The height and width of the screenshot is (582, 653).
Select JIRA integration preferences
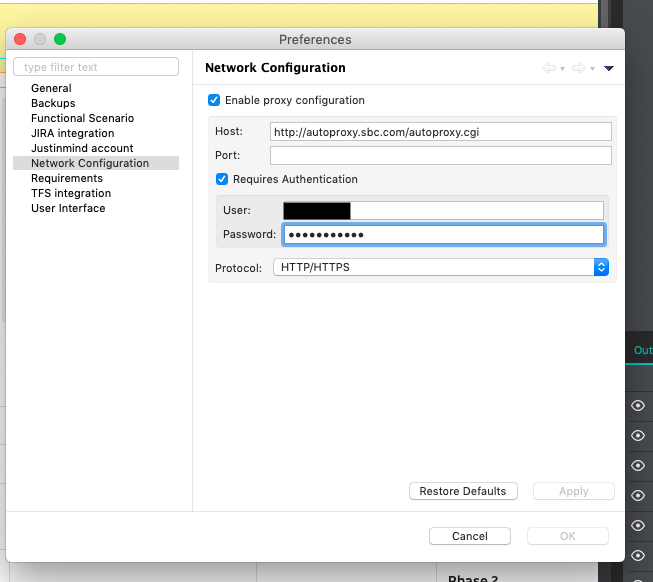click(72, 133)
